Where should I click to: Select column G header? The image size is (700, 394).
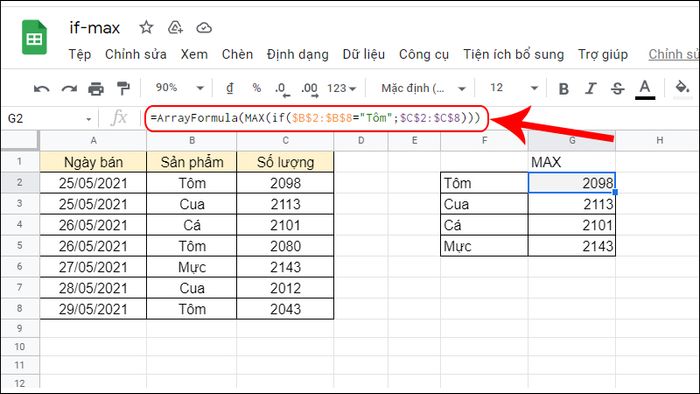[x=572, y=141]
